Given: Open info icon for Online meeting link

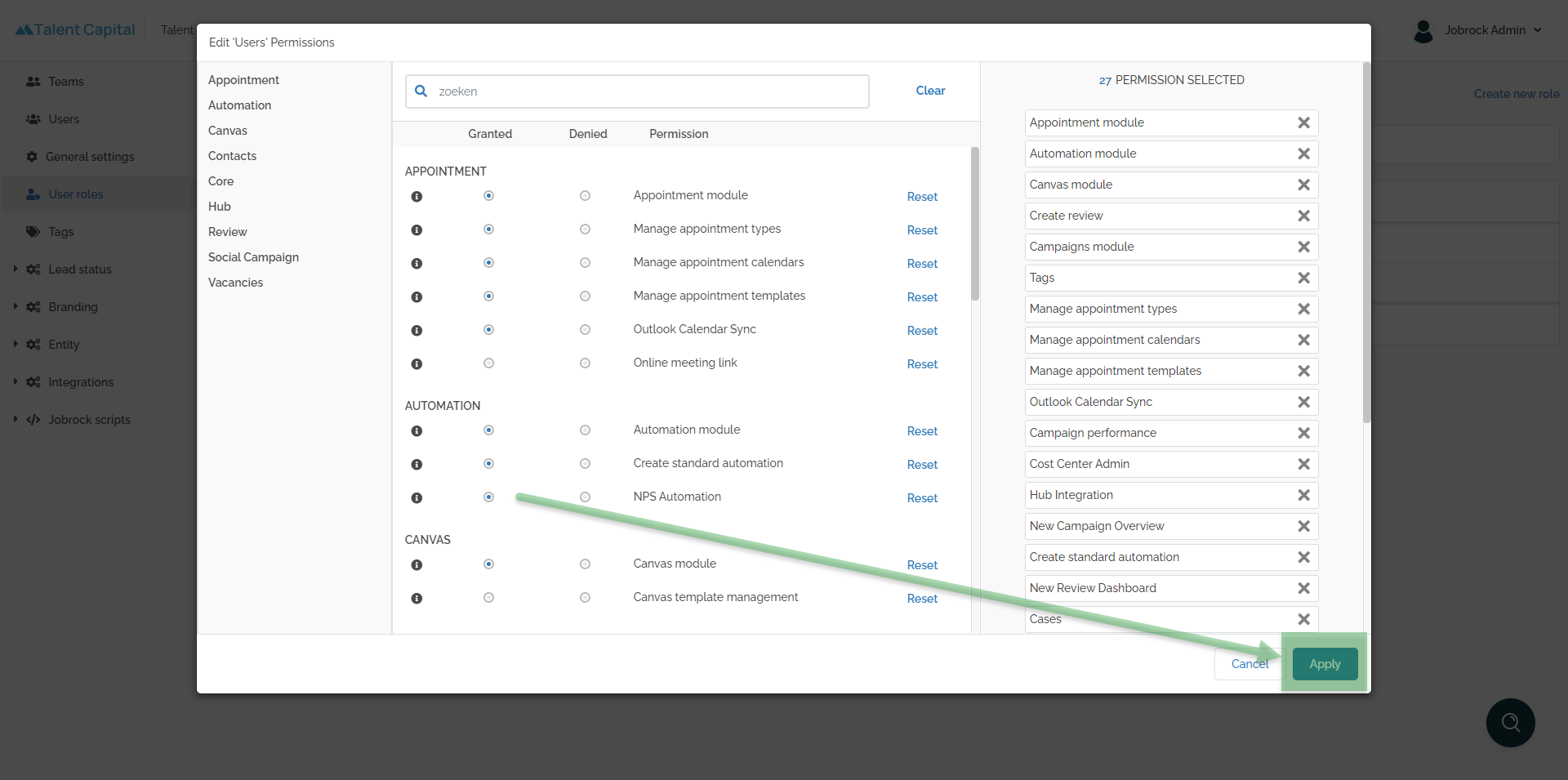Looking at the screenshot, I should 416,364.
